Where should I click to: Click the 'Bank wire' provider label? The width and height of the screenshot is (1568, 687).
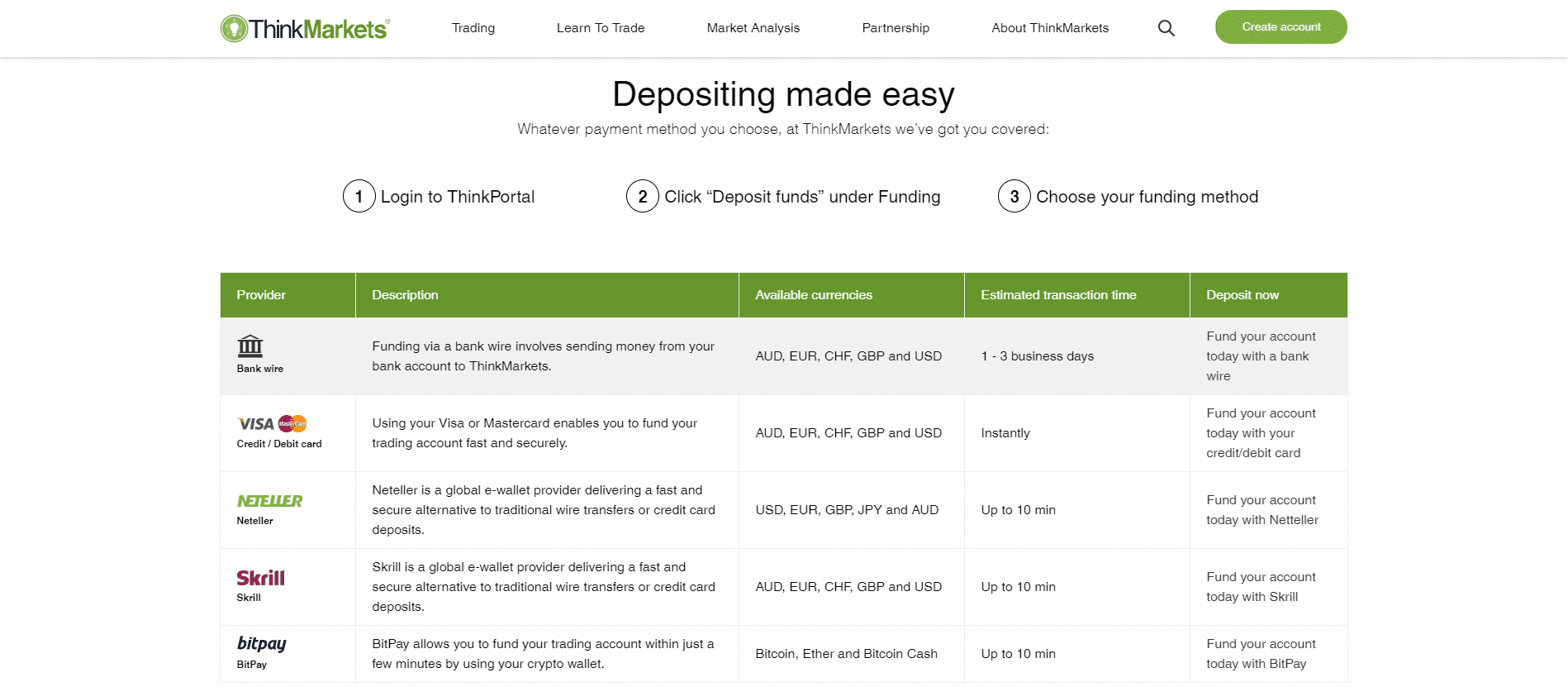coord(260,369)
